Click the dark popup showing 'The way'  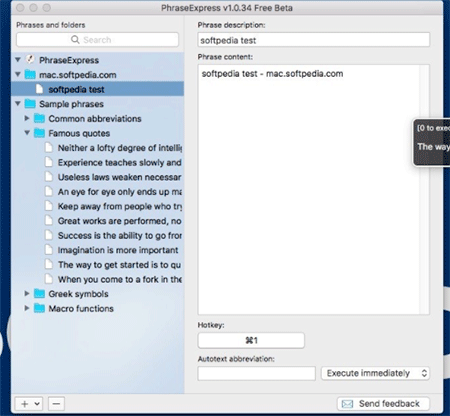[x=432, y=142]
